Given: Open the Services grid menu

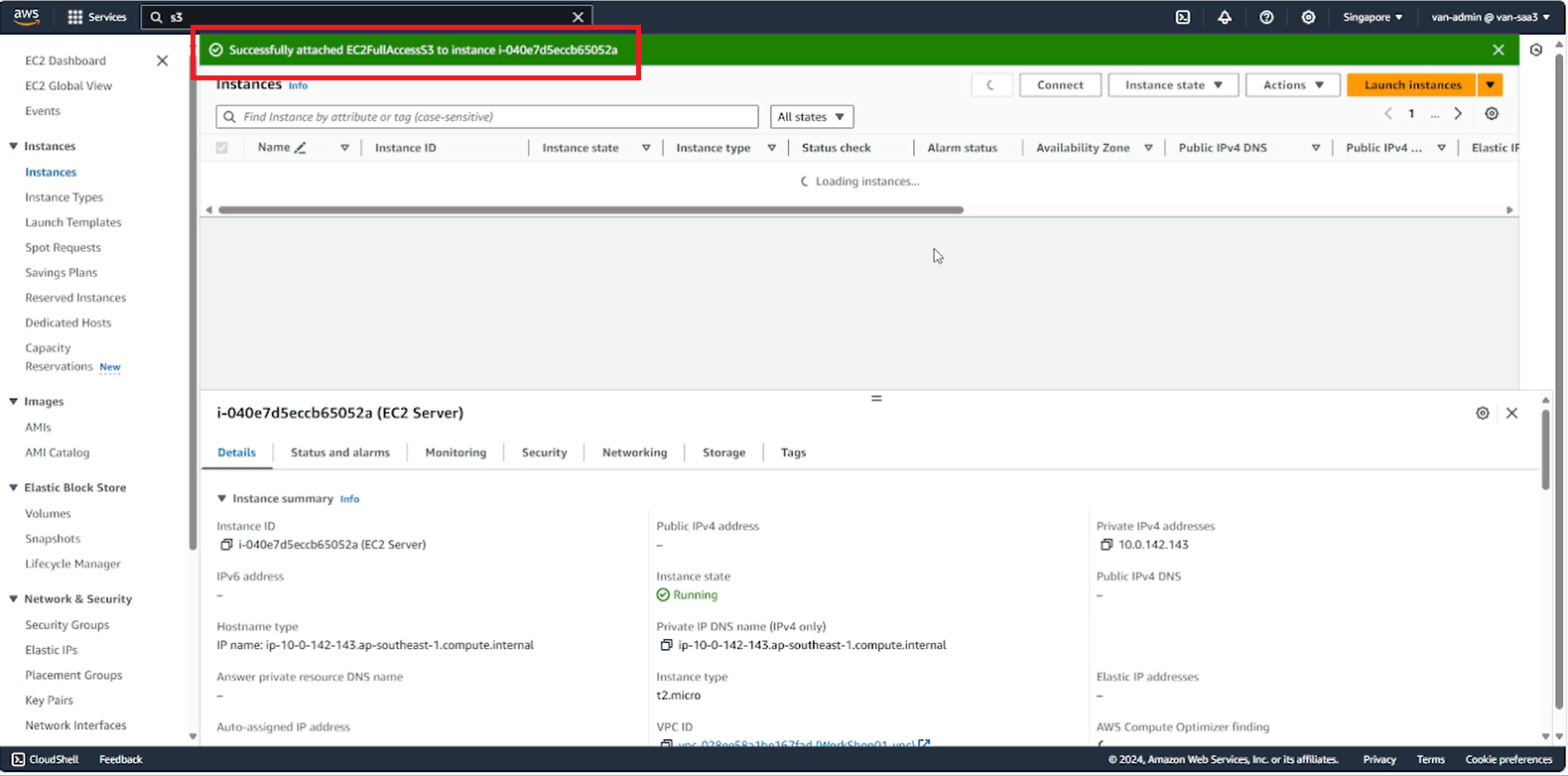Looking at the screenshot, I should pos(96,17).
